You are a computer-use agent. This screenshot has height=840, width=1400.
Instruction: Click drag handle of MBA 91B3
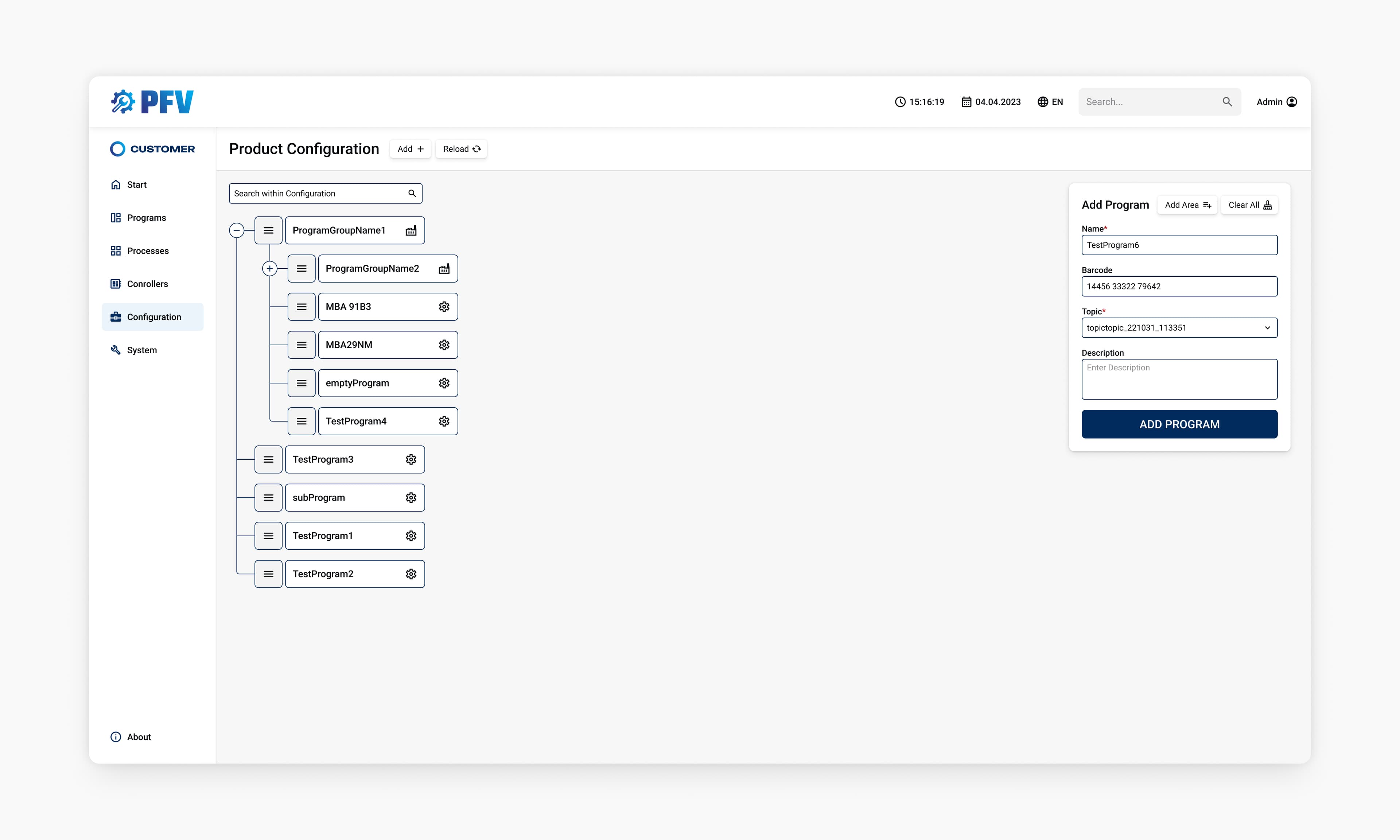click(x=302, y=307)
